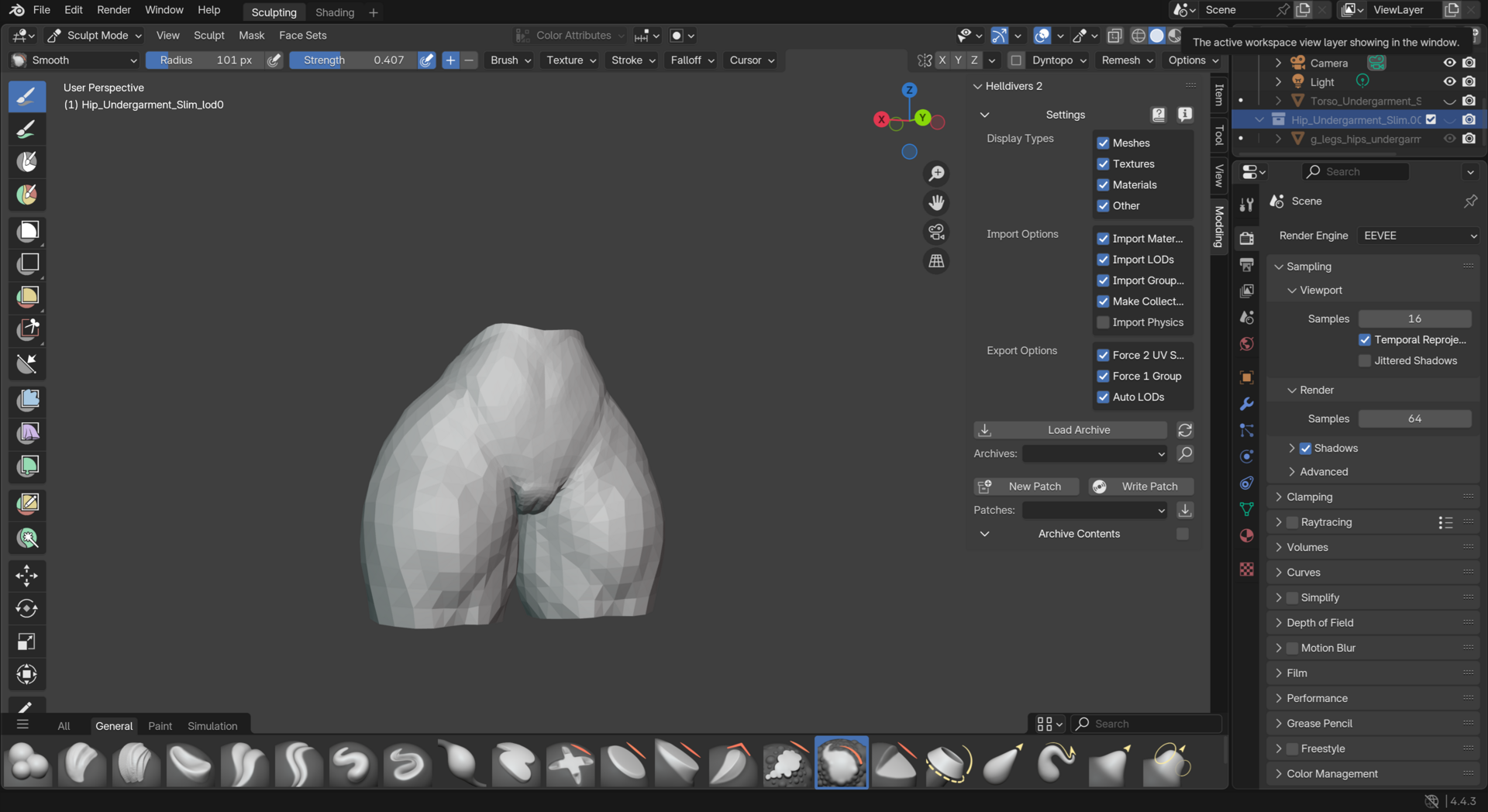Screen dimensions: 1488x812
Task: Open the Face Sets menu
Action: (x=302, y=36)
